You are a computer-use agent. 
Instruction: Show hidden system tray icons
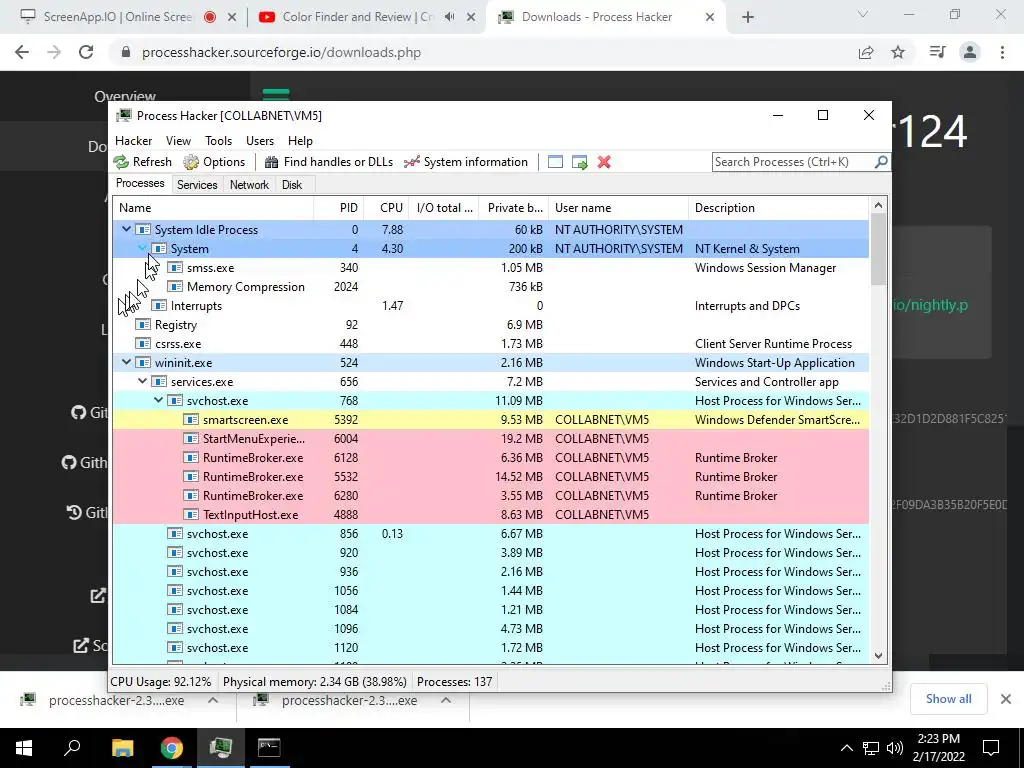tap(846, 748)
